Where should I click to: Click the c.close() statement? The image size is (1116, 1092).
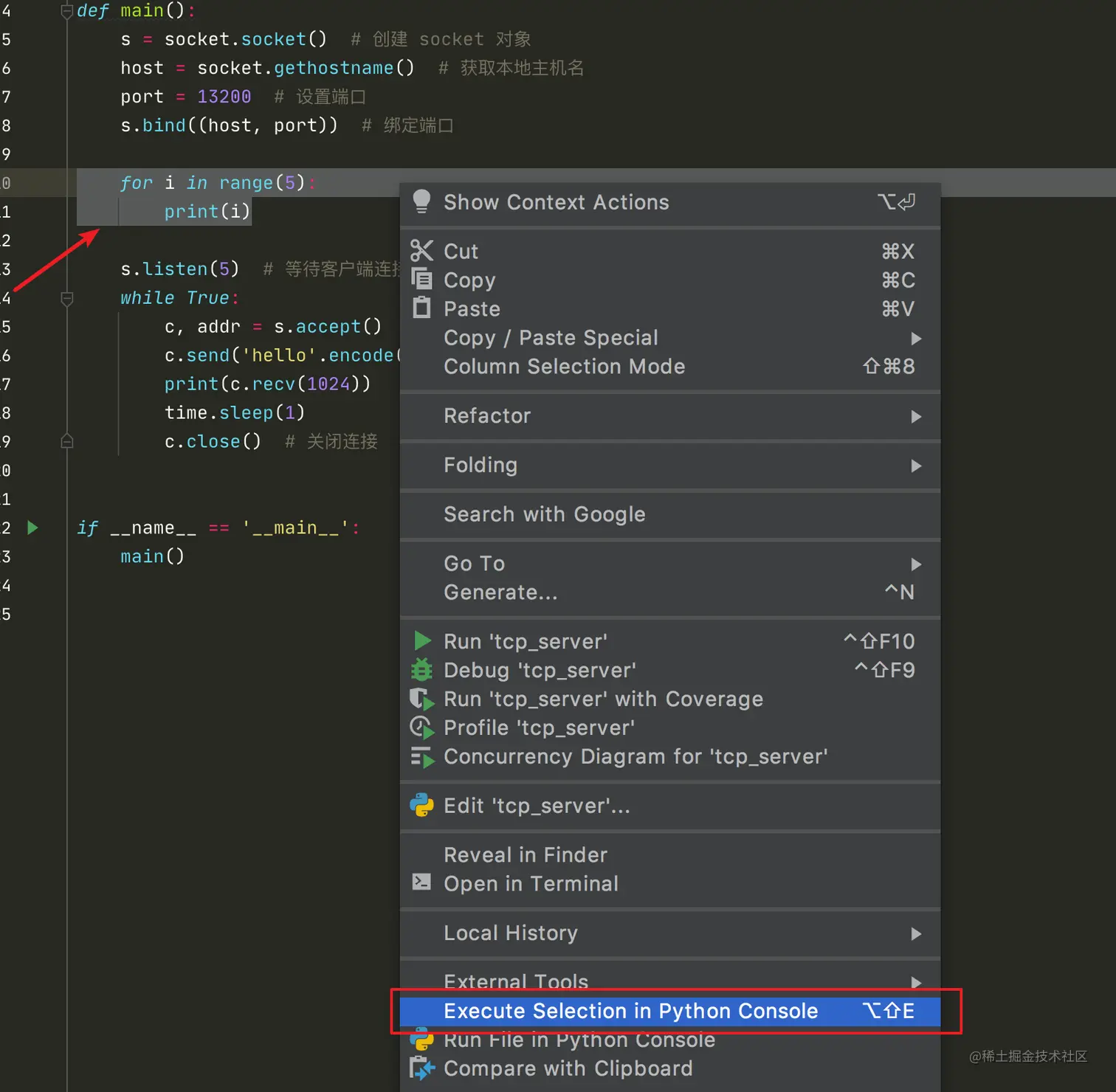(x=213, y=441)
